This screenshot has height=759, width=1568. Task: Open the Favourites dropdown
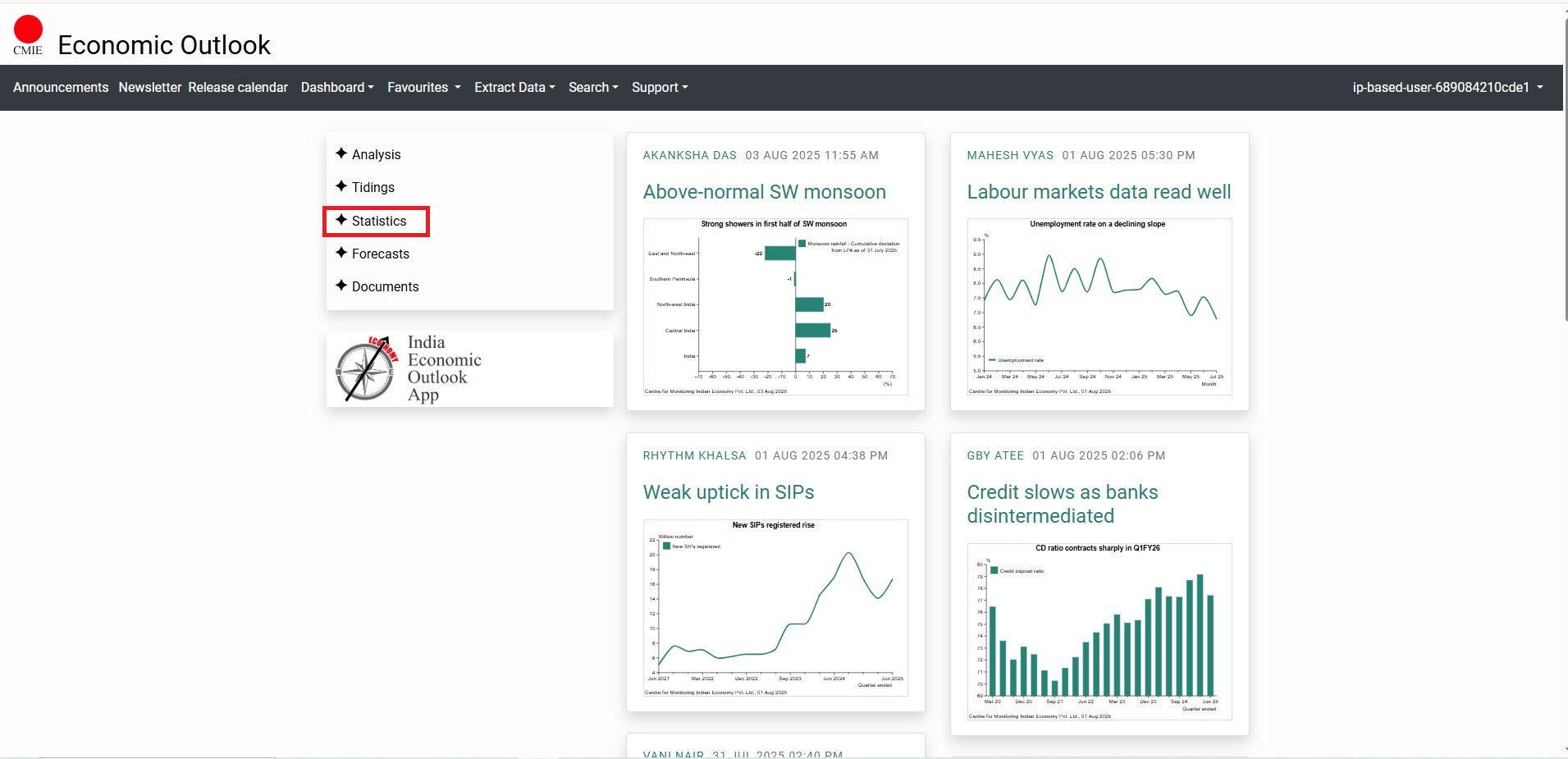coord(423,87)
